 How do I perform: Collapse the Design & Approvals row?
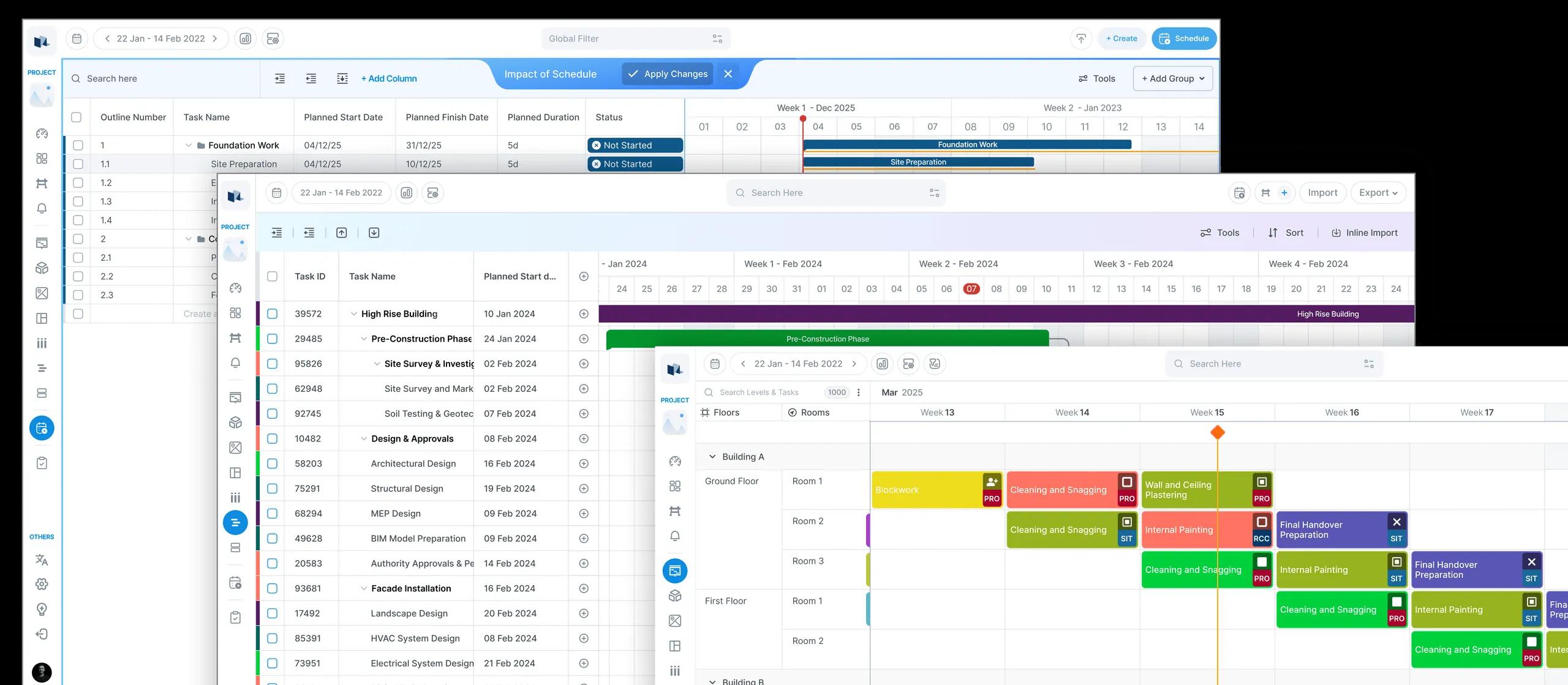click(364, 439)
